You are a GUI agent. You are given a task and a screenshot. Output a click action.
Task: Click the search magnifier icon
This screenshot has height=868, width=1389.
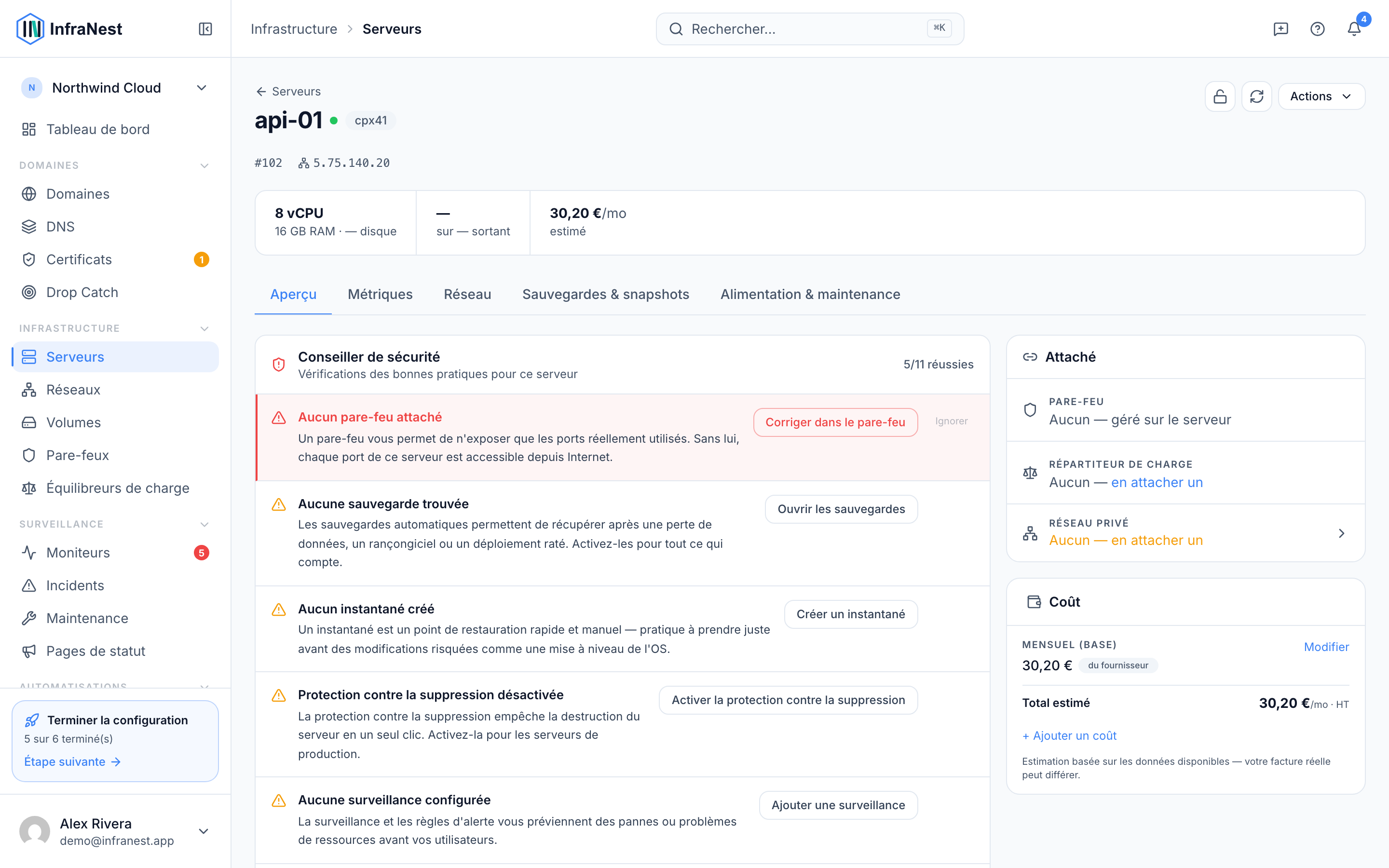pyautogui.click(x=676, y=29)
